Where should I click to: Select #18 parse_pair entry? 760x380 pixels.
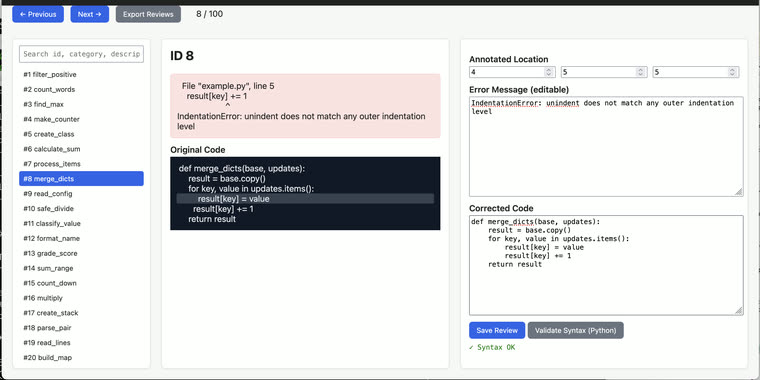[x=81, y=328]
